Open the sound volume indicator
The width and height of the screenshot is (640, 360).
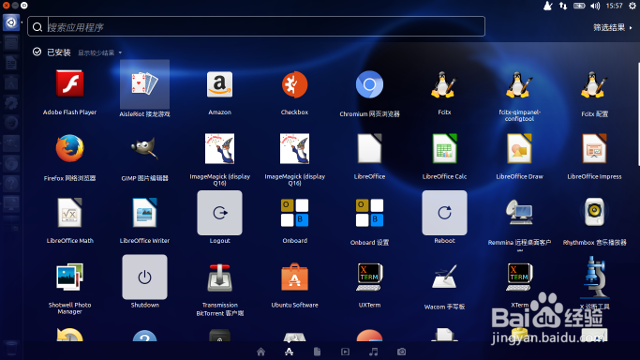(x=595, y=6)
